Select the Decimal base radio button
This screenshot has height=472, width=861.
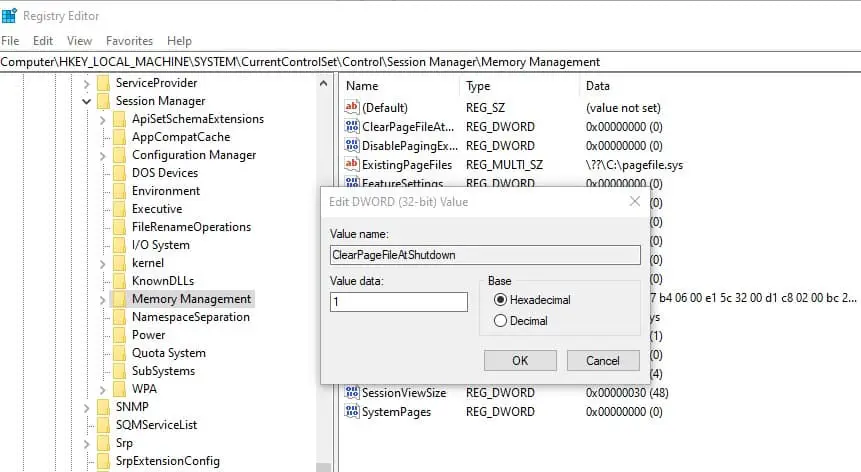click(x=501, y=321)
